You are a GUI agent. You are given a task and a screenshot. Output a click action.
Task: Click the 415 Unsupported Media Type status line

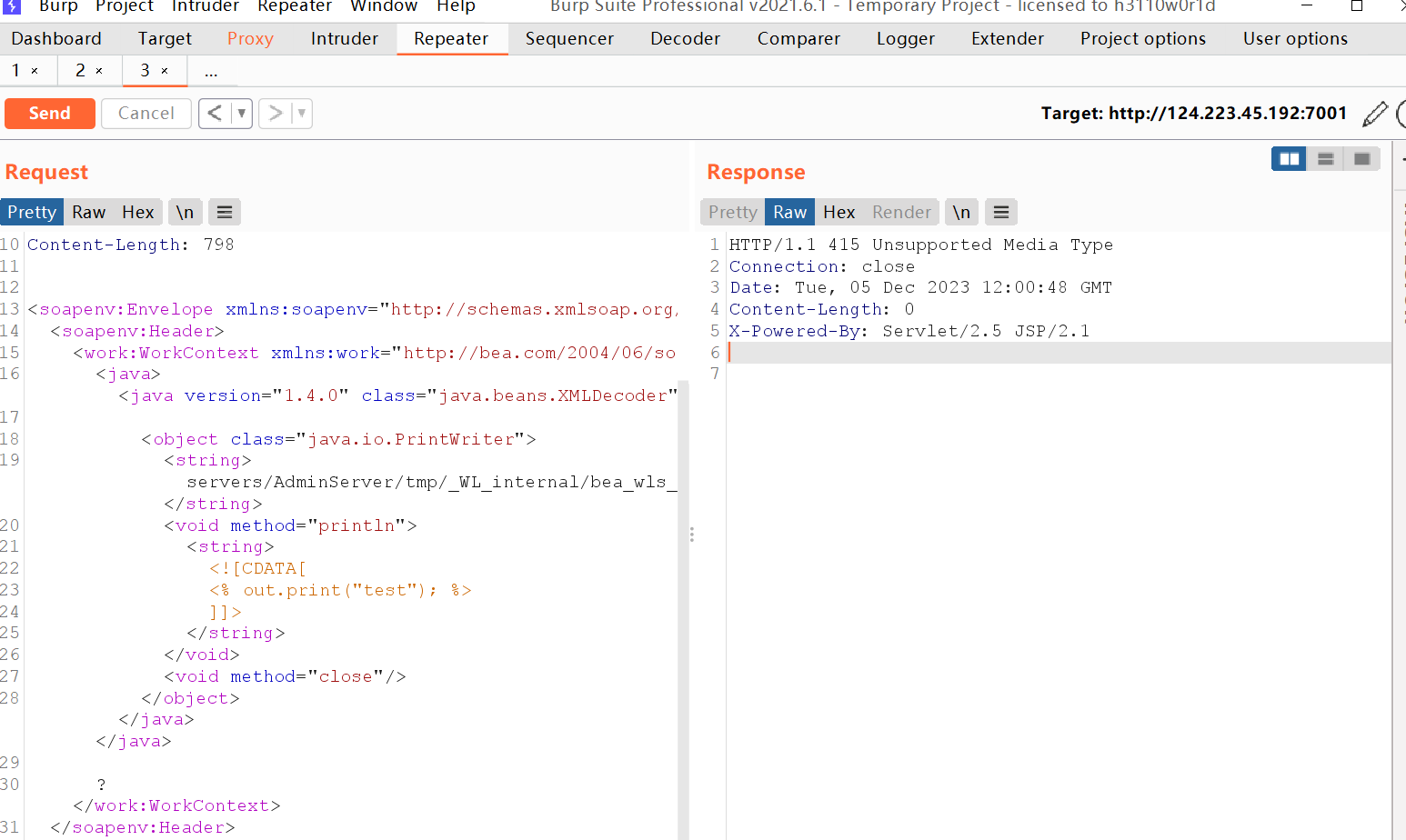(x=921, y=245)
